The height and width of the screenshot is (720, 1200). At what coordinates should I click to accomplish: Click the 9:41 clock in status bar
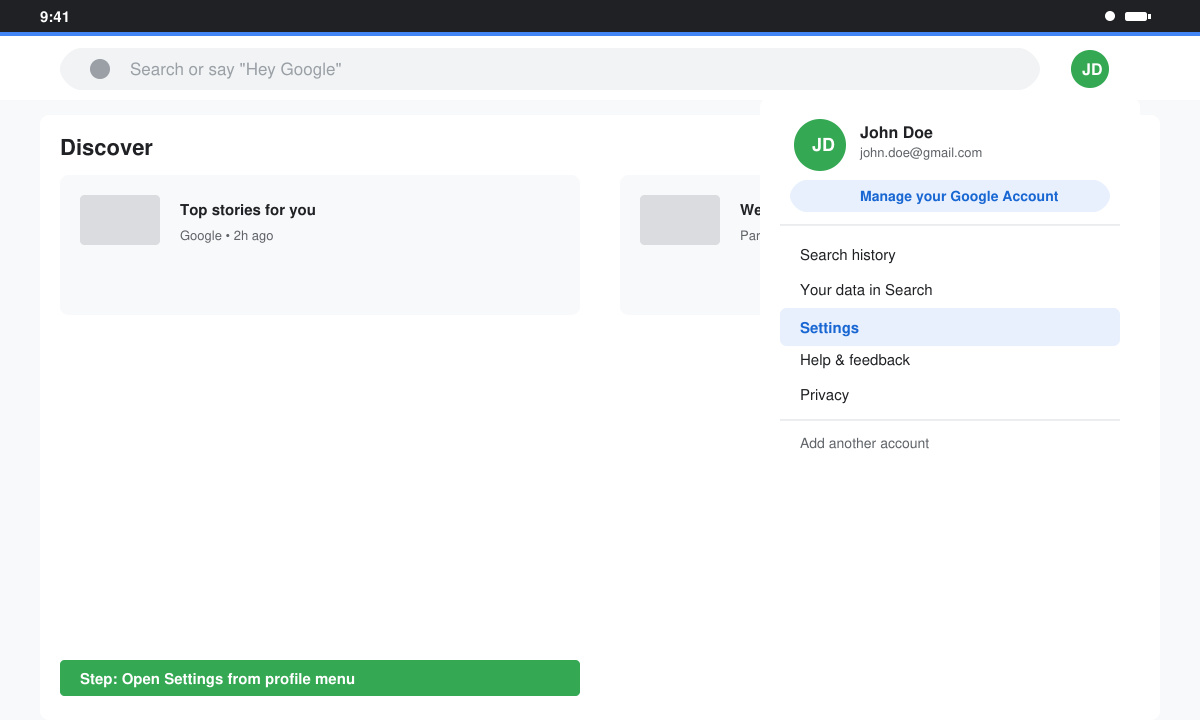tap(55, 17)
